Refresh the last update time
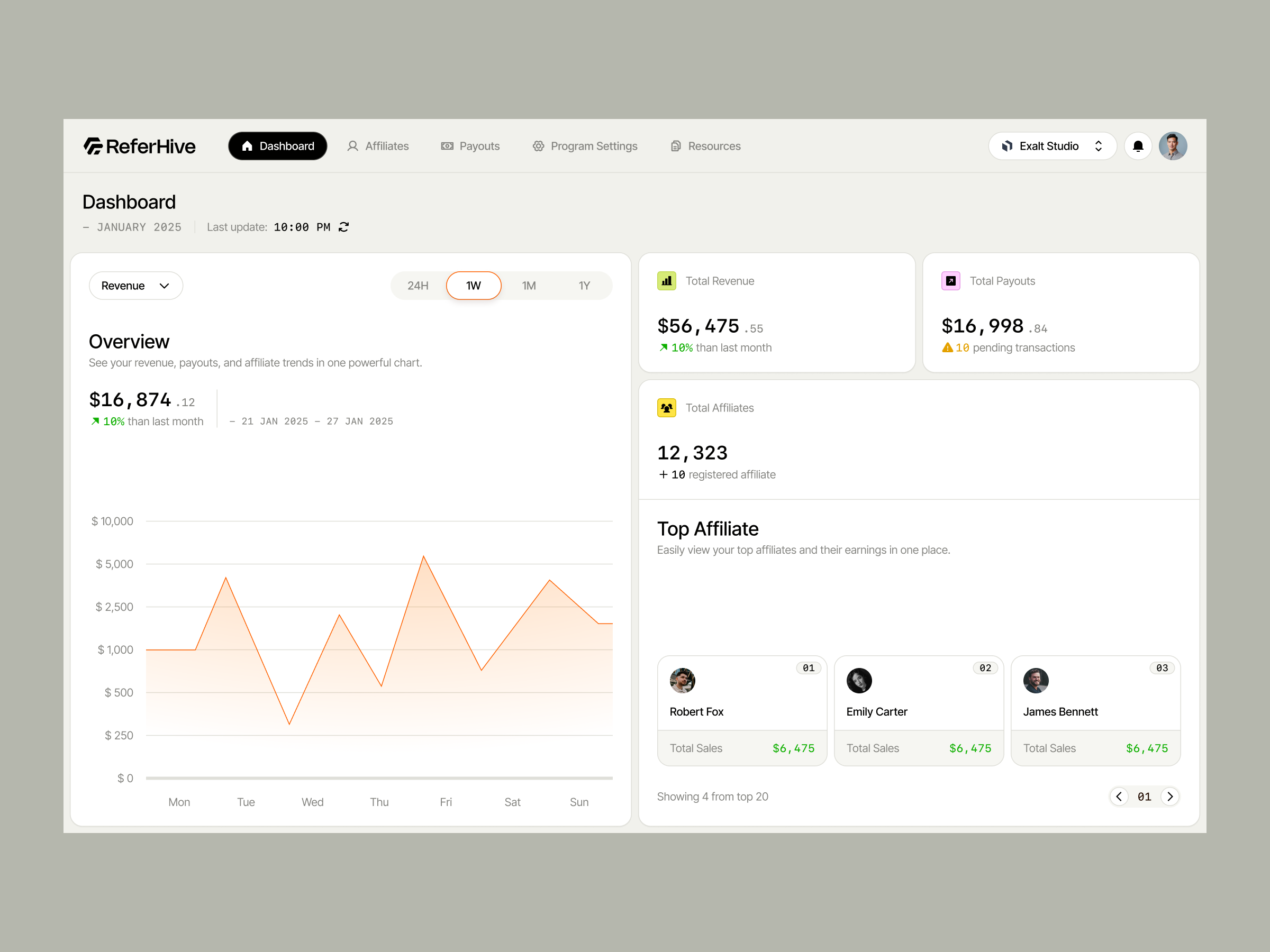The image size is (1270, 952). (344, 227)
